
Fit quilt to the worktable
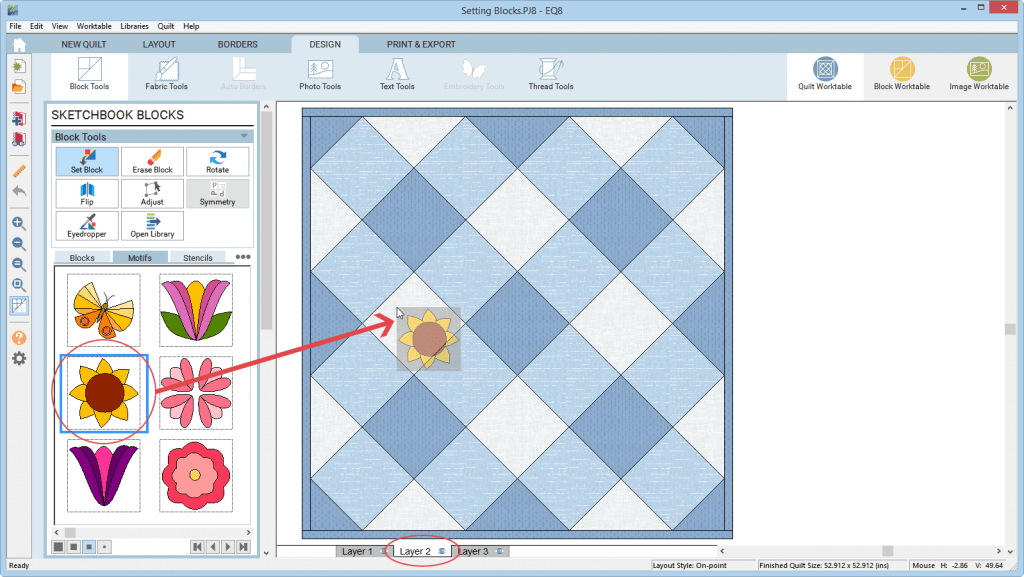19,285
